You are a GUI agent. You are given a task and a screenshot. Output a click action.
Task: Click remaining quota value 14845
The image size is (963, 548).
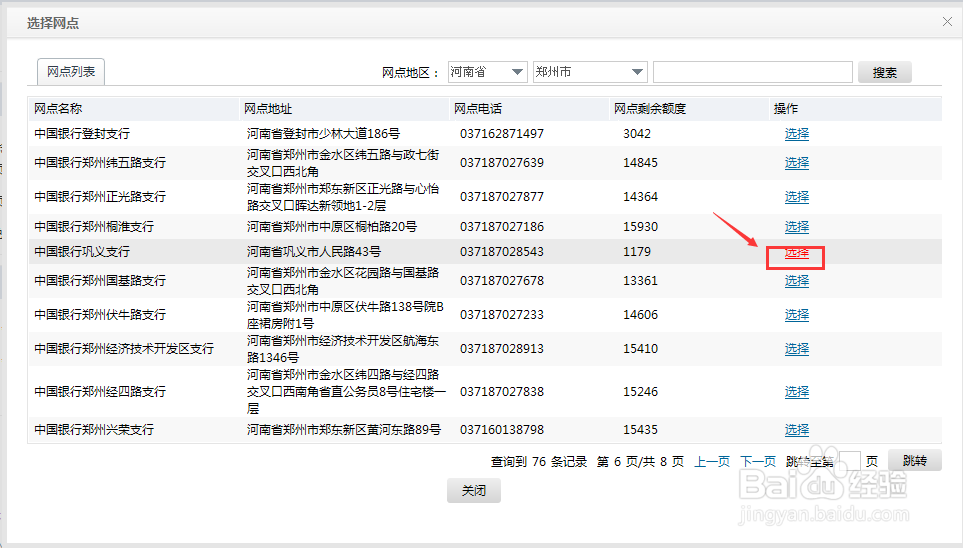pyautogui.click(x=641, y=162)
